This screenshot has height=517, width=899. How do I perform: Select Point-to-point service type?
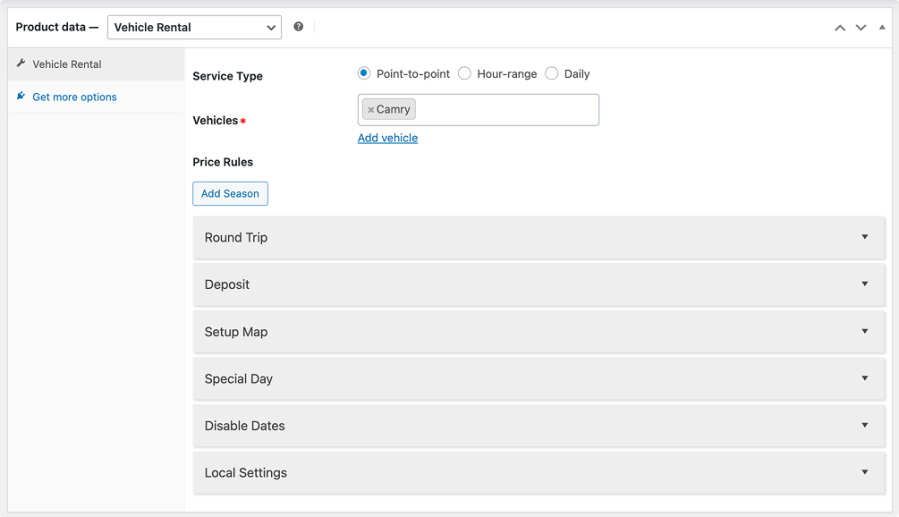click(x=364, y=74)
